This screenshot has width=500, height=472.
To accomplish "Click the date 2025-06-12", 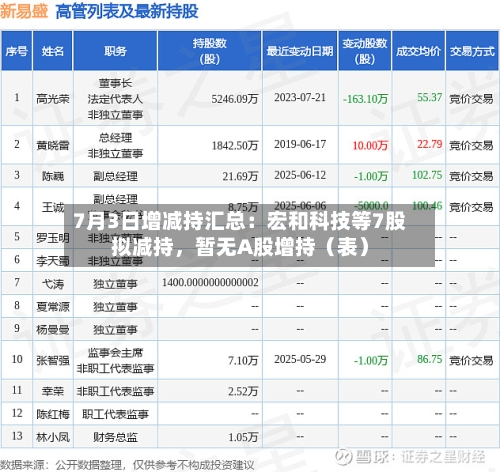I will tap(300, 175).
